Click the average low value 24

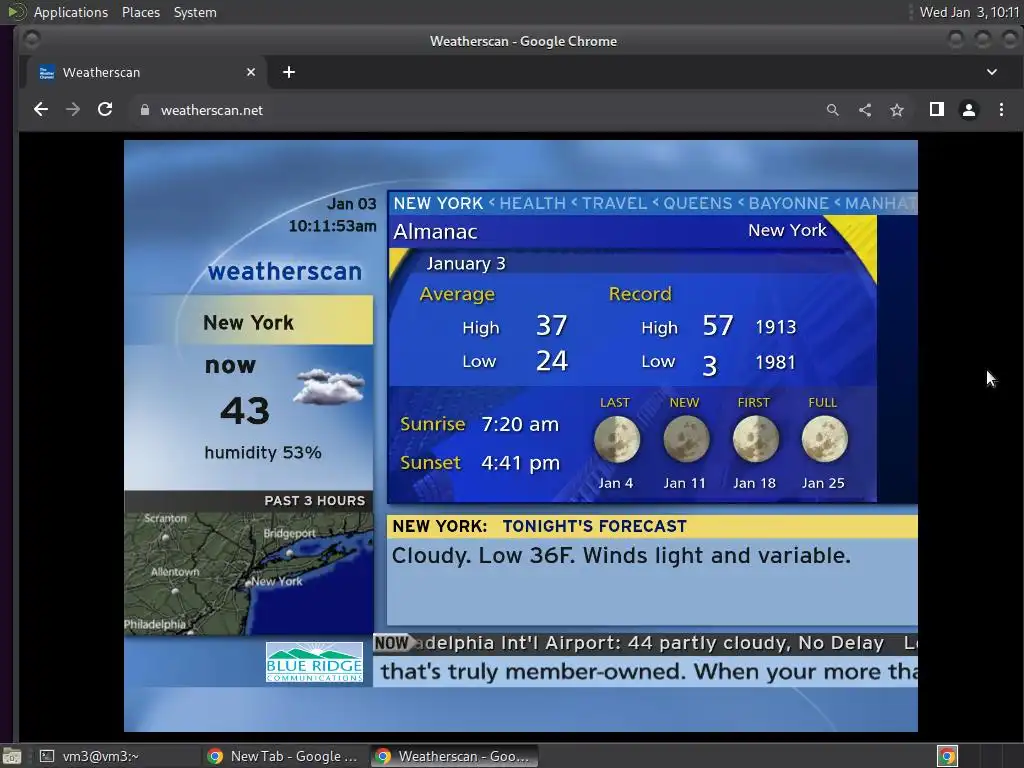(552, 360)
